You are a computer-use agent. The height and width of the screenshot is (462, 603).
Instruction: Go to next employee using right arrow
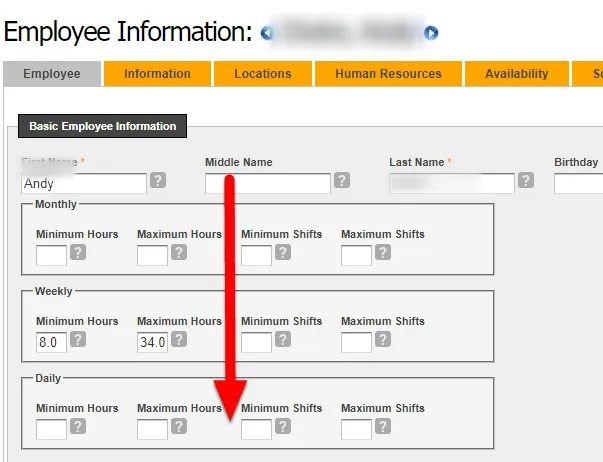point(431,33)
